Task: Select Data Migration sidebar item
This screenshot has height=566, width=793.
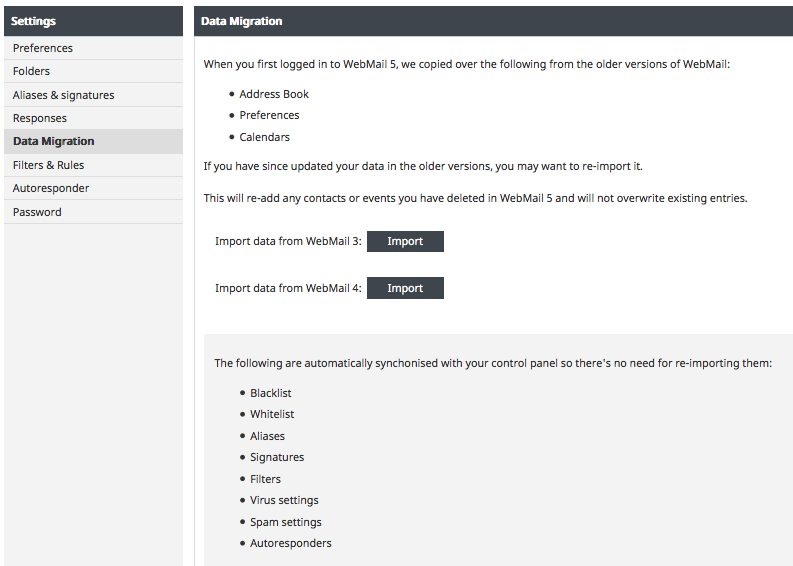Action: [x=54, y=141]
